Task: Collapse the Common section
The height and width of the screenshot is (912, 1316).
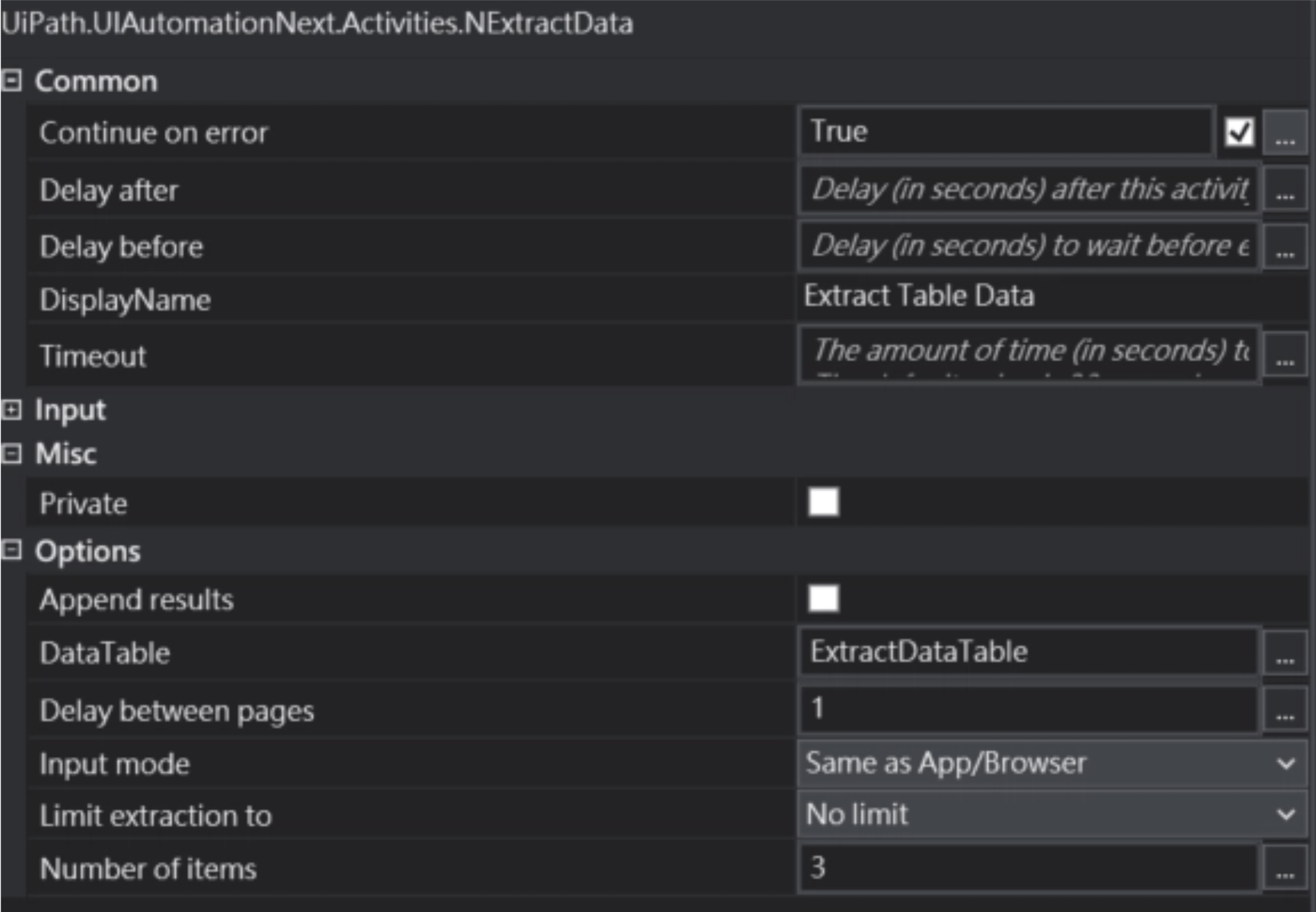Action: (12, 81)
